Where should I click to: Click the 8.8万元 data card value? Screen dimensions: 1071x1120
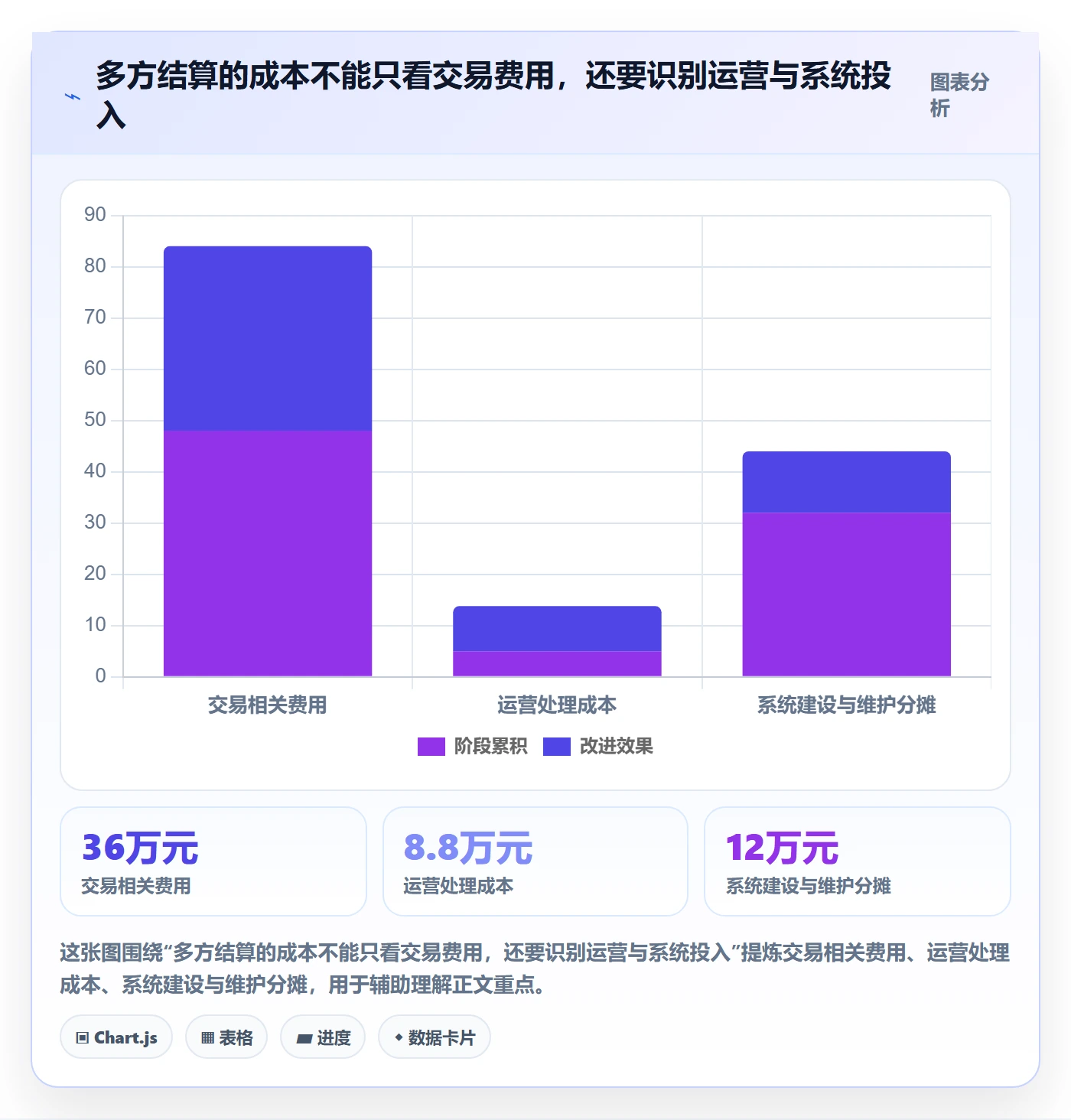pos(468,848)
